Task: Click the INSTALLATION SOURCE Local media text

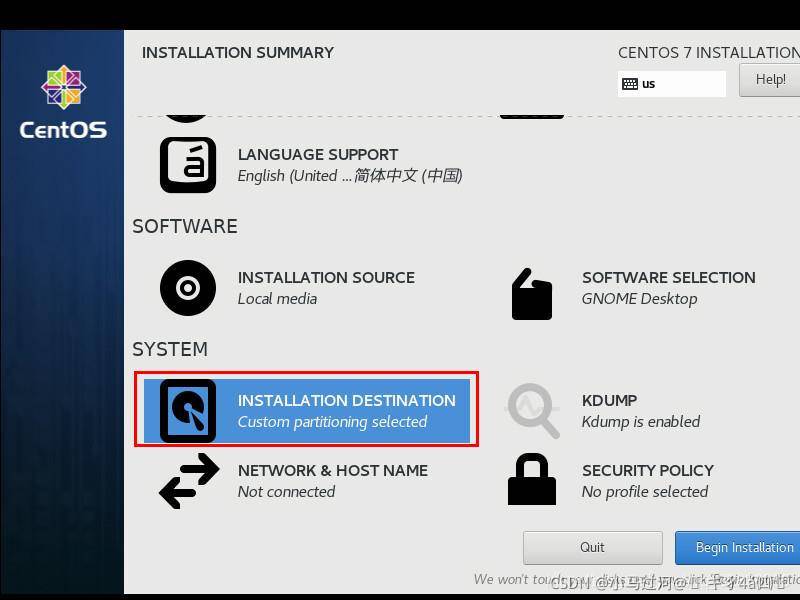Action: tap(277, 299)
